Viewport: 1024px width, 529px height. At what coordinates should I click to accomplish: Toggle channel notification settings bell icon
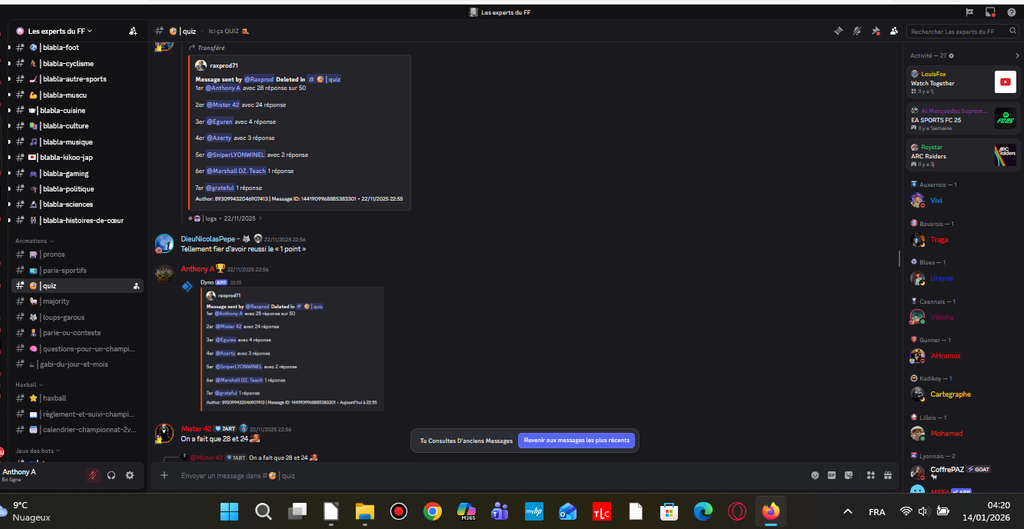tap(857, 31)
